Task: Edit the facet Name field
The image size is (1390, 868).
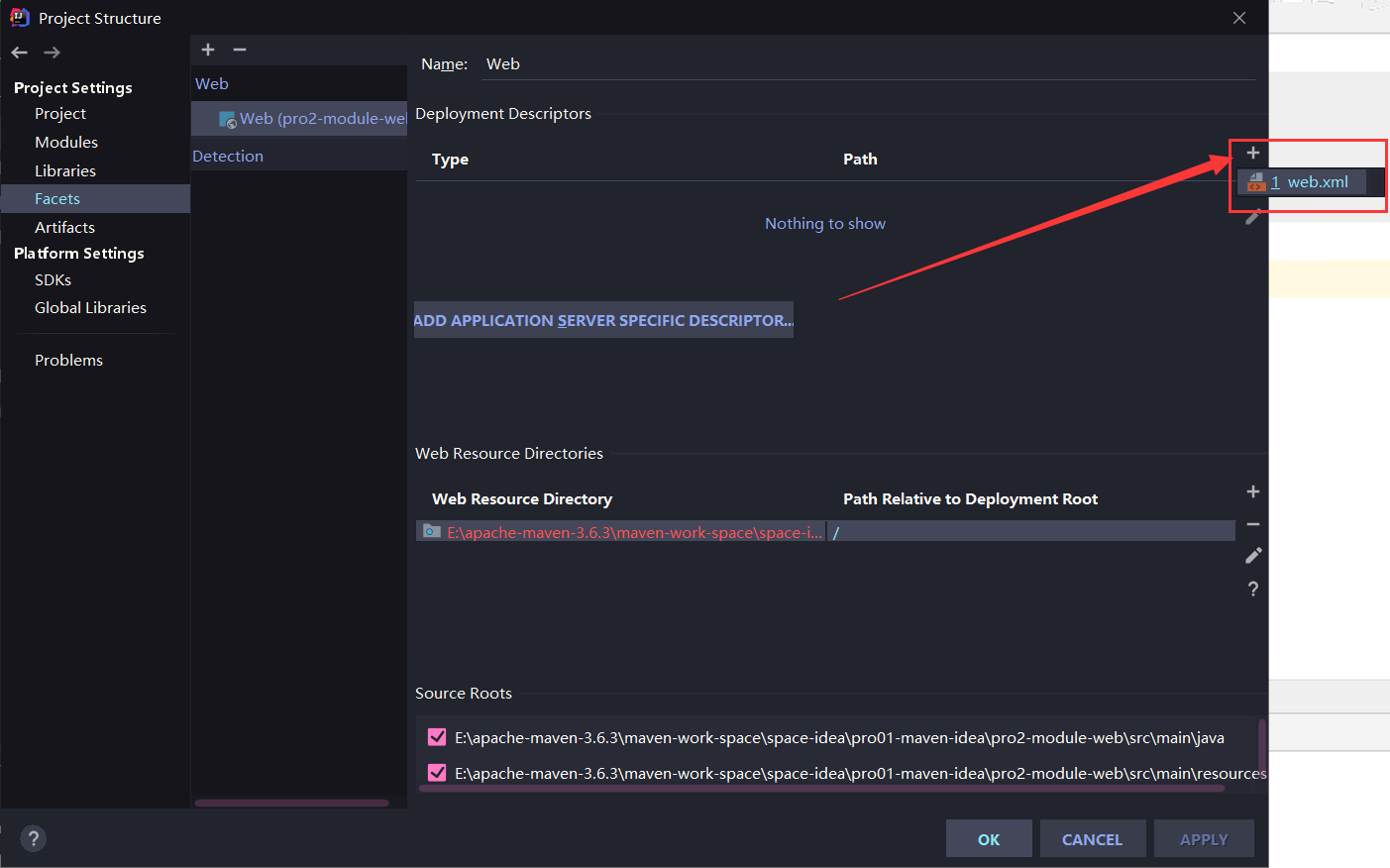Action: (x=870, y=64)
